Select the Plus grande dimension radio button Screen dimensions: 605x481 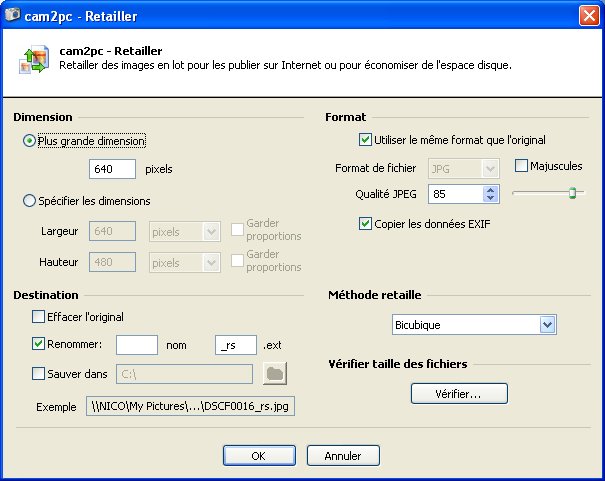coord(29,141)
